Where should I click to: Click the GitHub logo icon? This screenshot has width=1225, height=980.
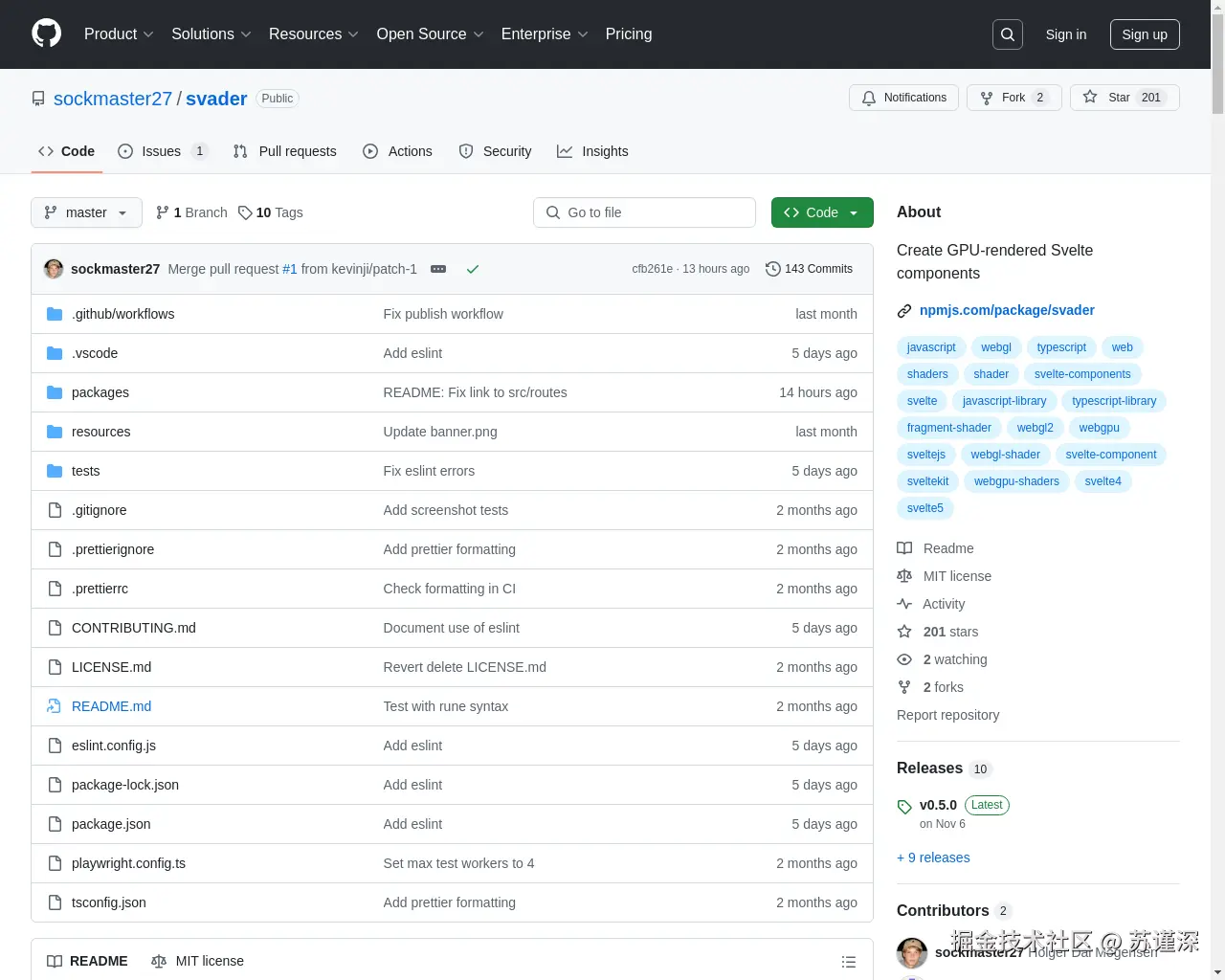[x=46, y=33]
